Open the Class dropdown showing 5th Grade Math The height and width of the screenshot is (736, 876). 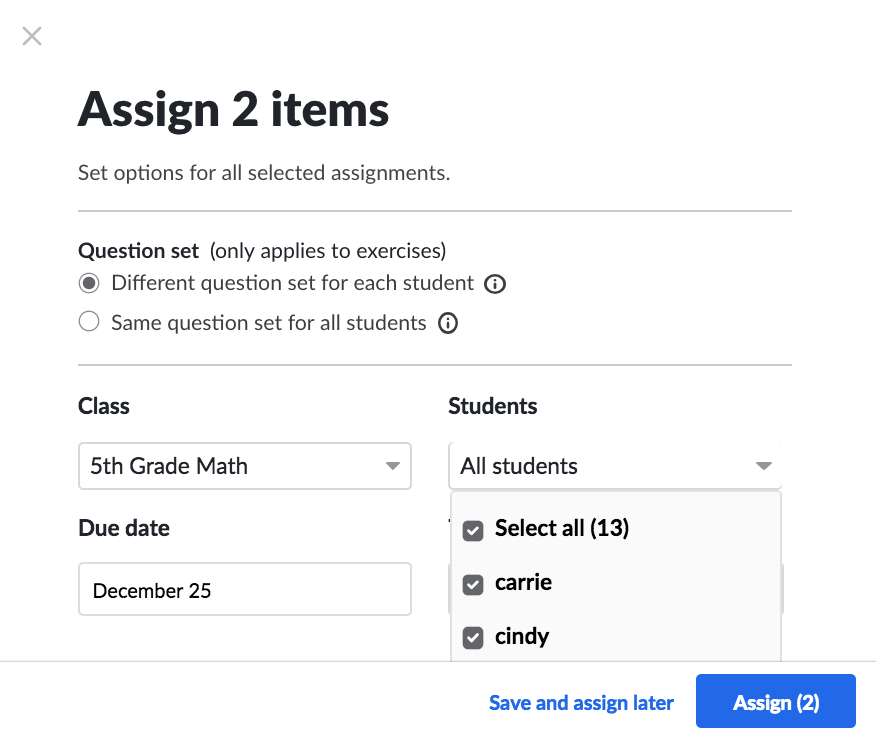[230, 466]
